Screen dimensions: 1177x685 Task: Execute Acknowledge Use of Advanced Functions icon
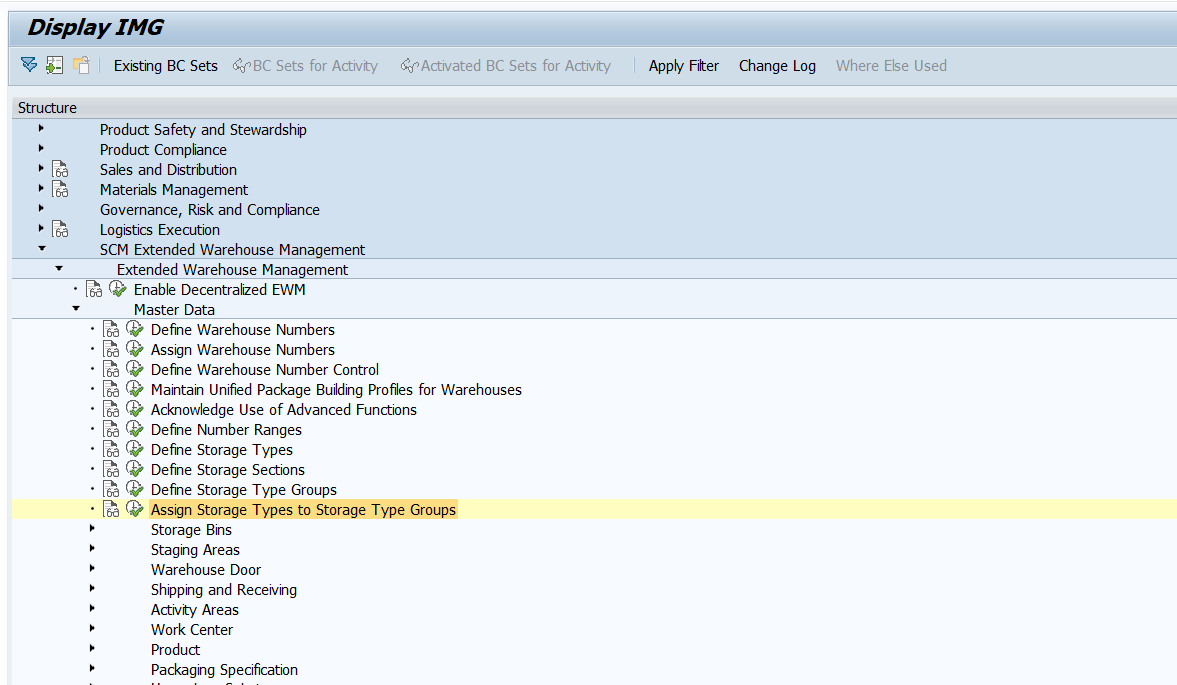134,409
